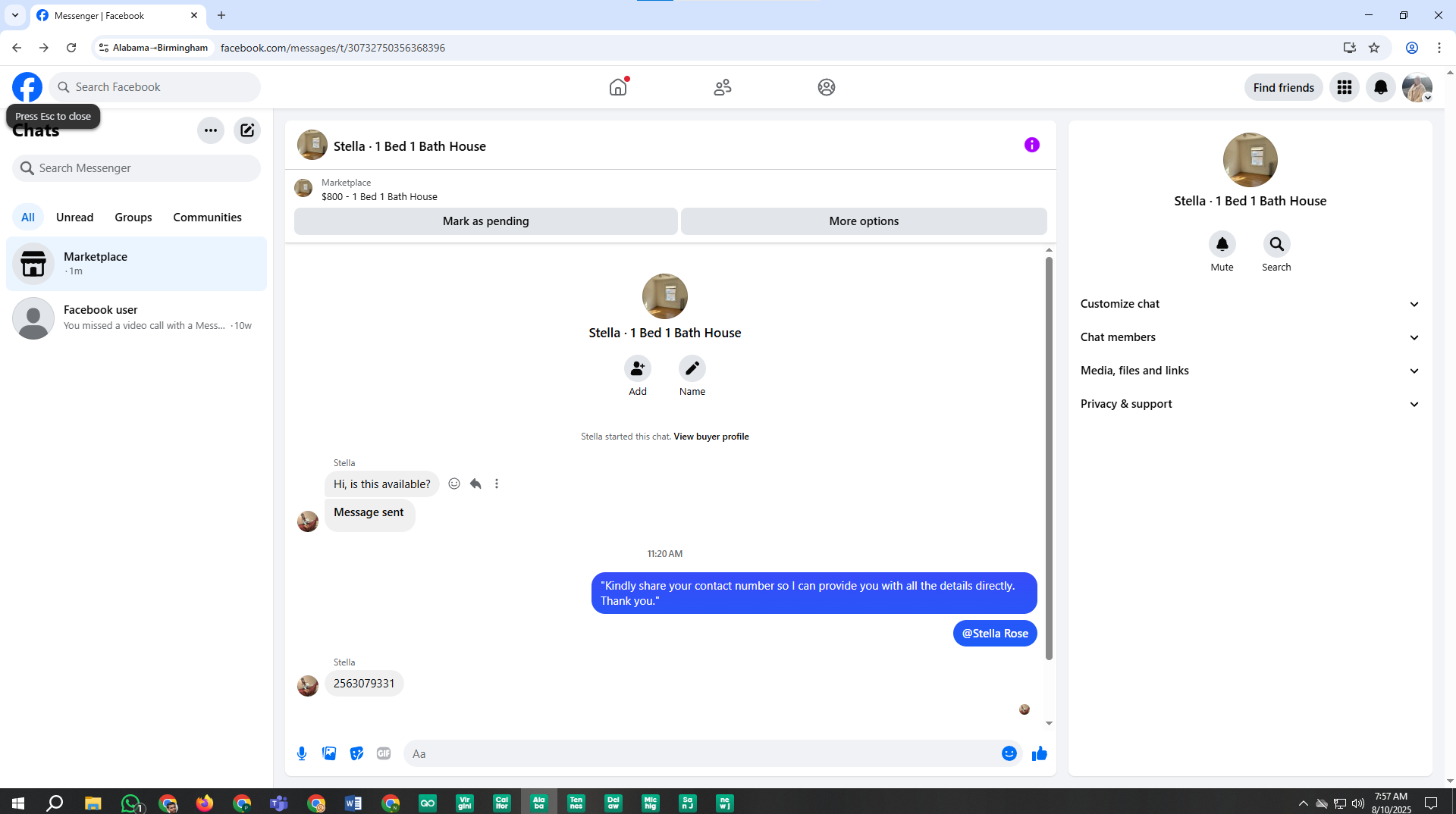The image size is (1456, 814).
Task: Select the Unread chats filter
Action: pos(75,217)
